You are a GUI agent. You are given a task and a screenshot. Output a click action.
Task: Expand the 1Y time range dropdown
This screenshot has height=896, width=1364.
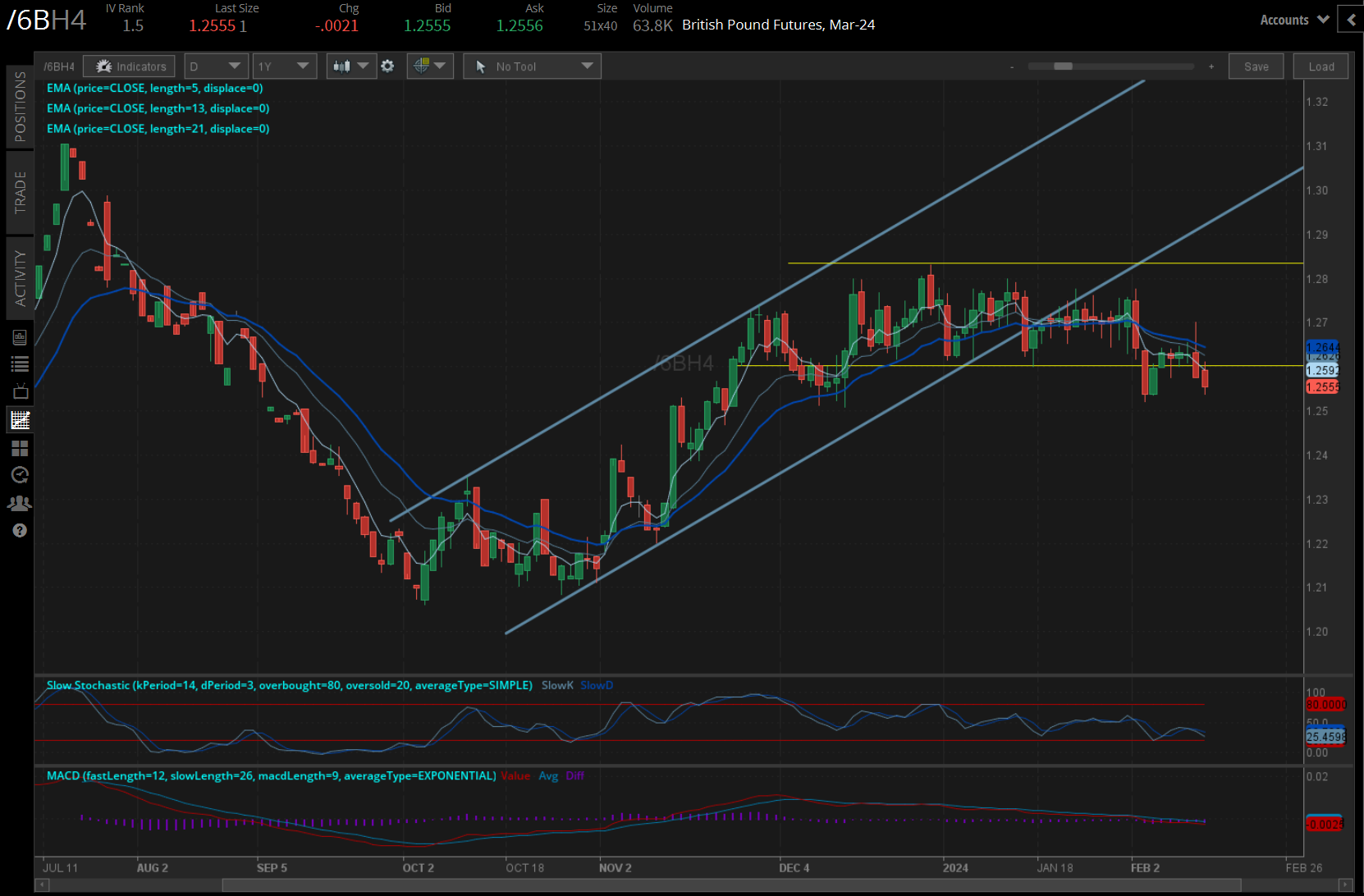283,66
